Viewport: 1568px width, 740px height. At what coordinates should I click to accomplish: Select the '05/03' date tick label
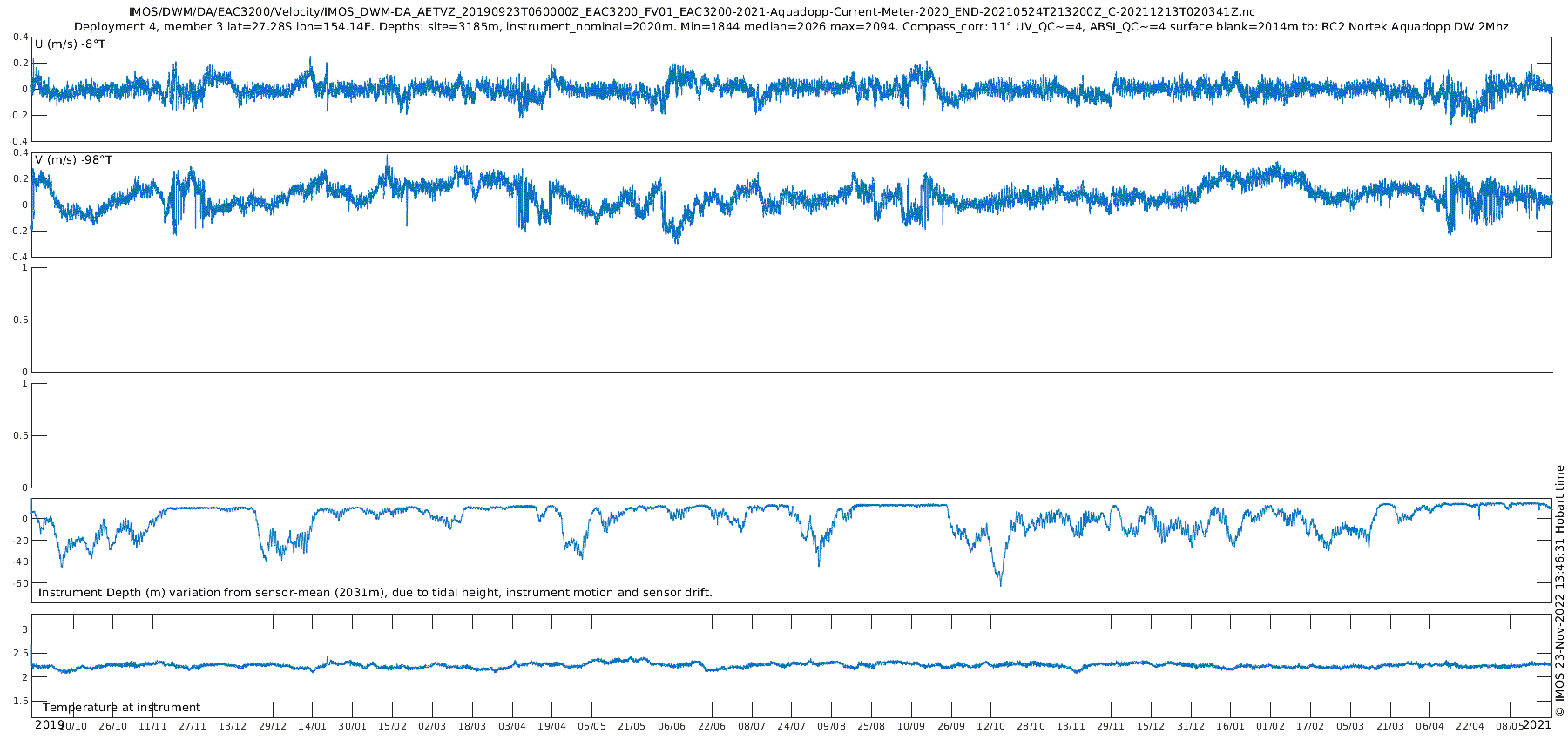[1350, 726]
